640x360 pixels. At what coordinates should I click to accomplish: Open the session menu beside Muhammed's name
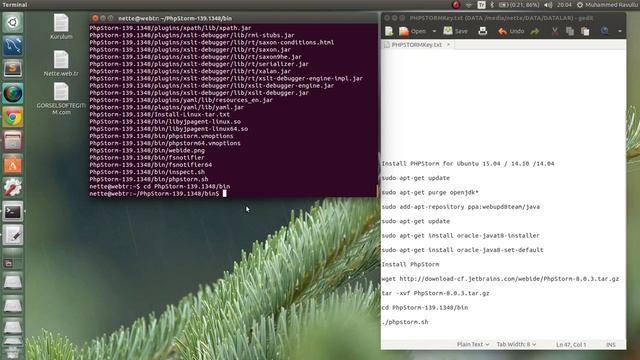point(580,5)
